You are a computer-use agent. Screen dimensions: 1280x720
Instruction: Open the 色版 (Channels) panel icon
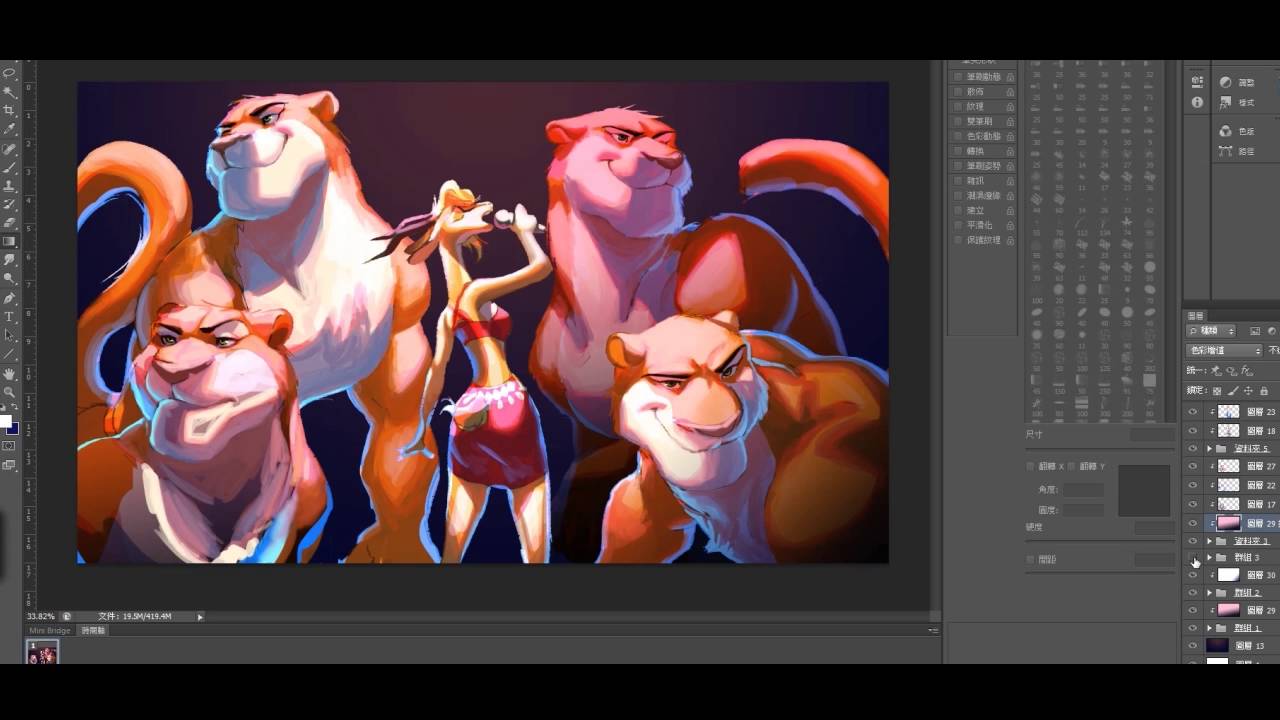click(x=1226, y=131)
